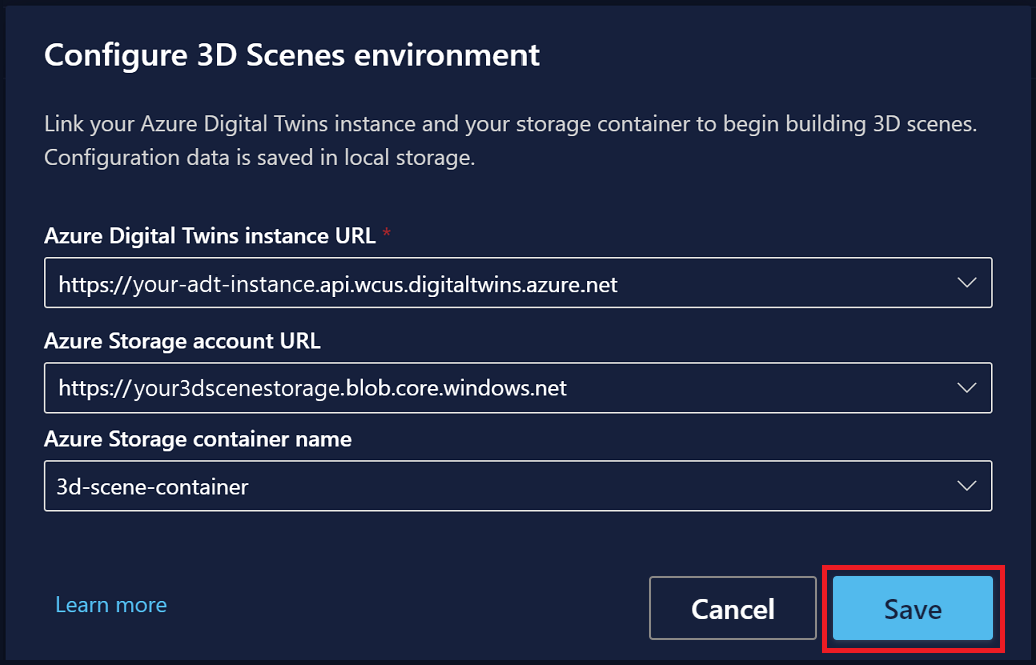
Task: Click the required field asterisk marker
Action: (385, 232)
